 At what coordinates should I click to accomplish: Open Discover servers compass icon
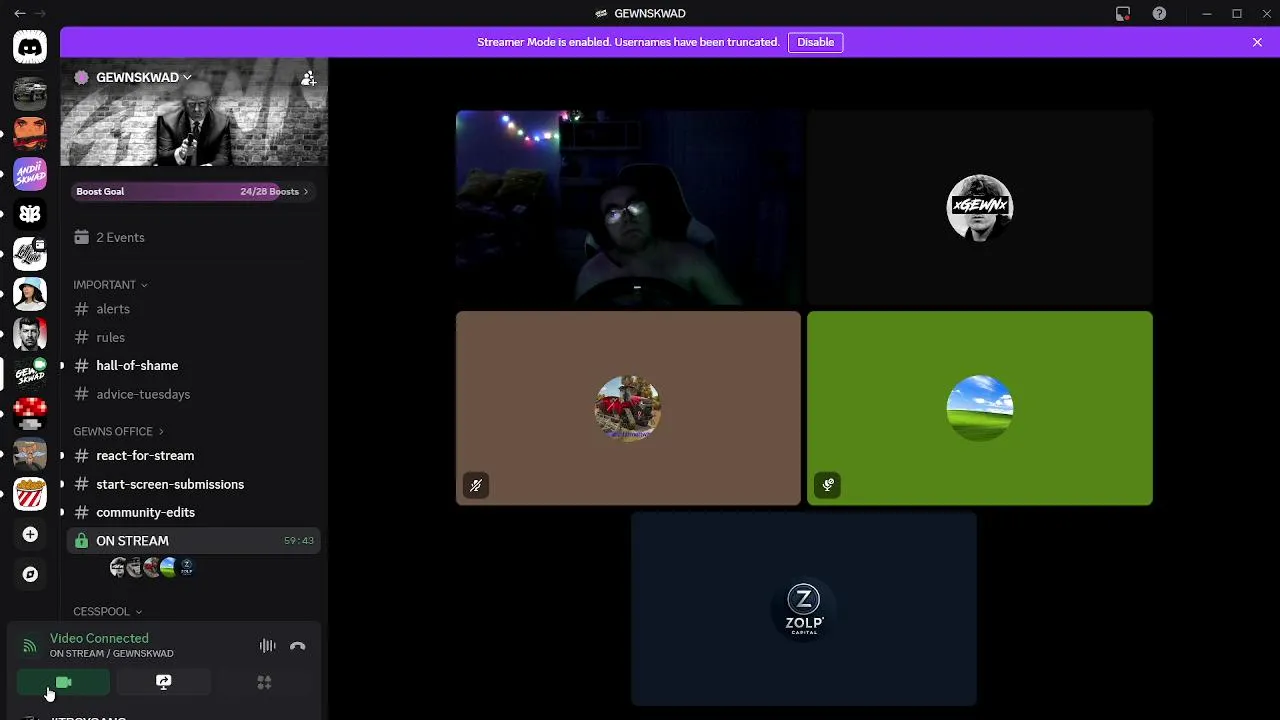30,574
